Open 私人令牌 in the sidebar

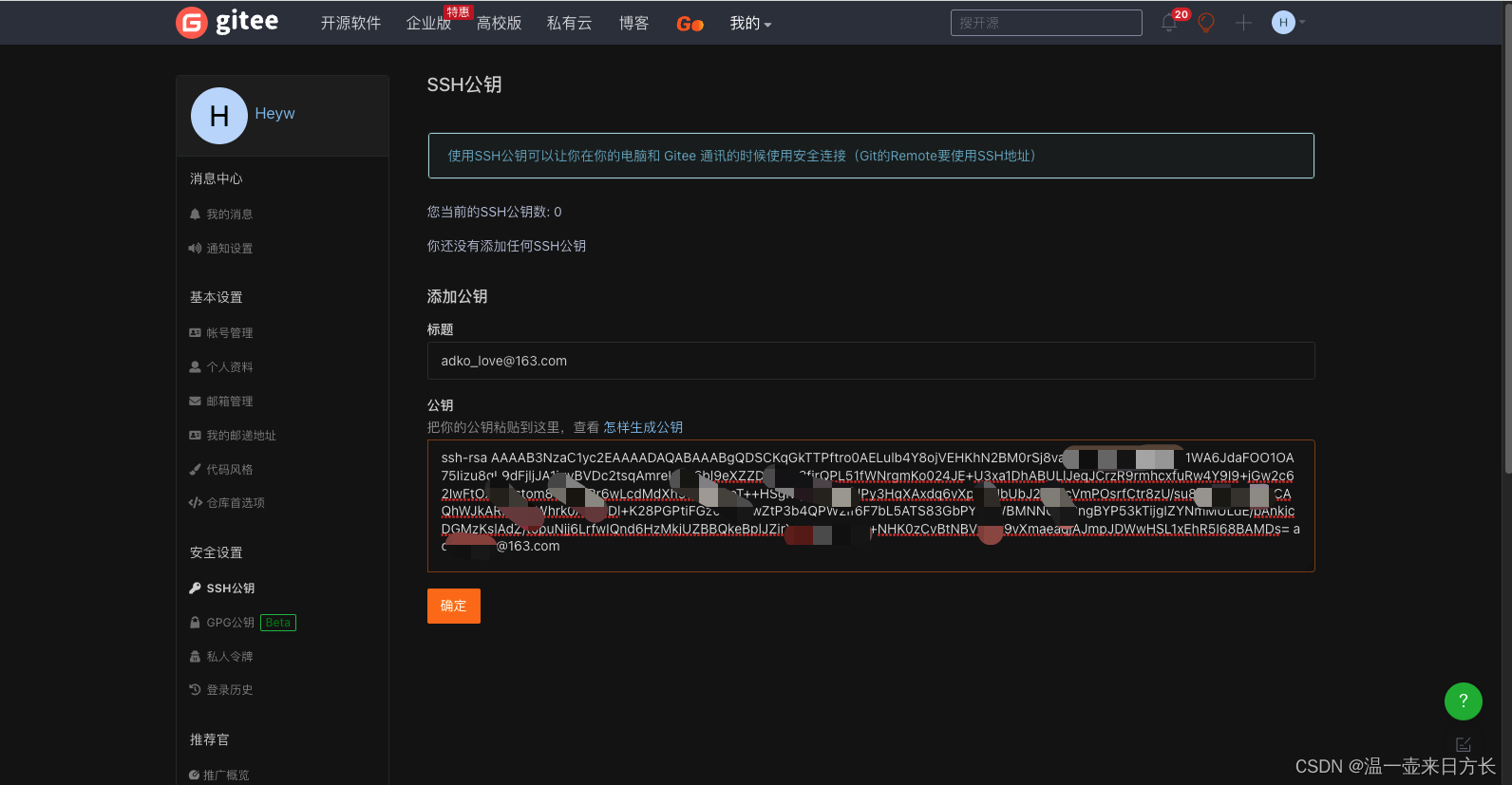pyautogui.click(x=229, y=657)
